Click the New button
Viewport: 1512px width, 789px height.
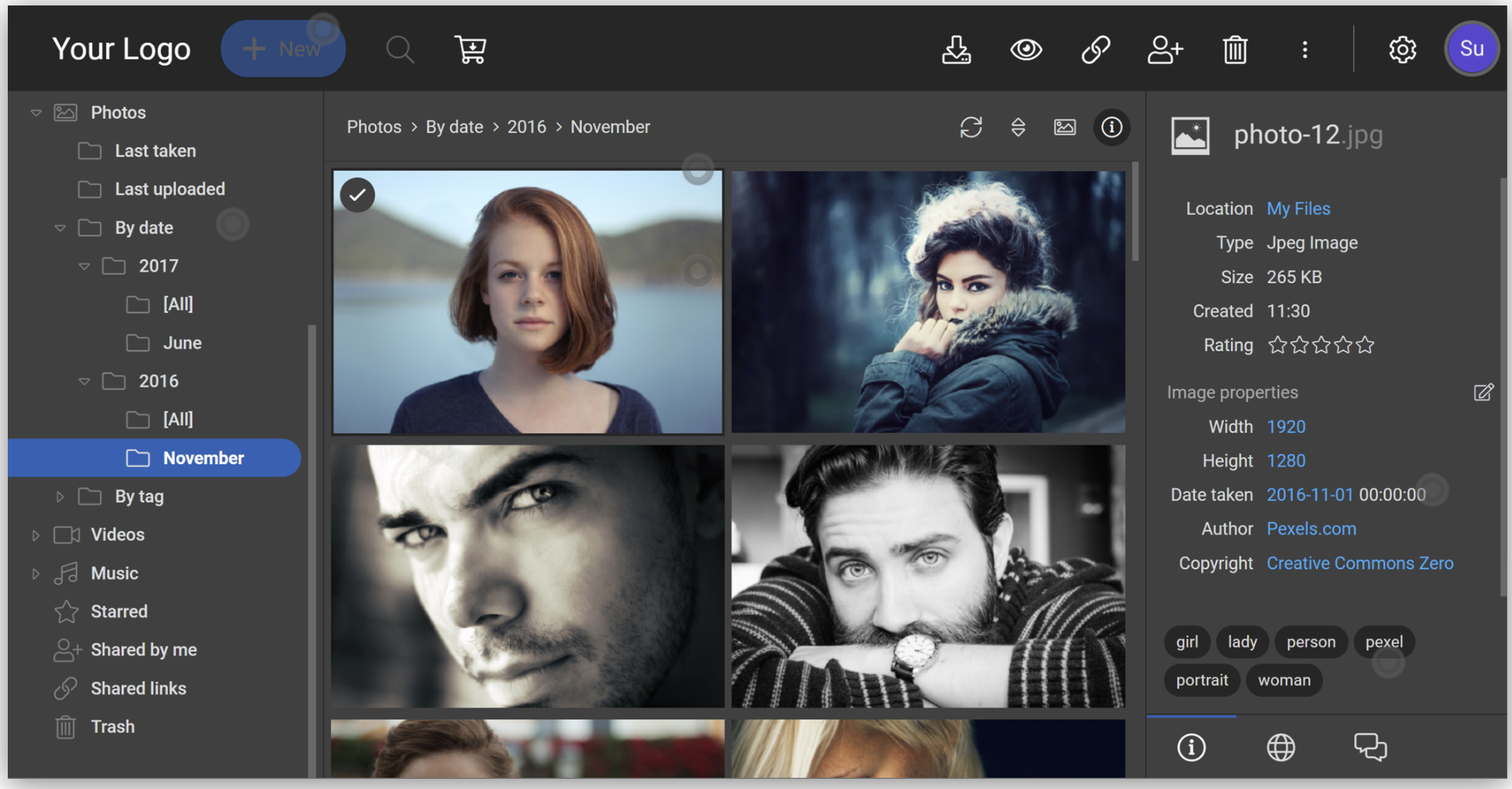coord(283,49)
